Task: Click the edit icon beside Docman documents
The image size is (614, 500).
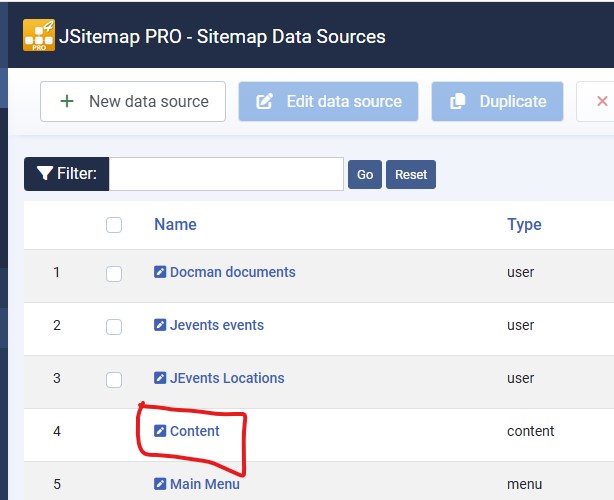Action: pos(160,272)
